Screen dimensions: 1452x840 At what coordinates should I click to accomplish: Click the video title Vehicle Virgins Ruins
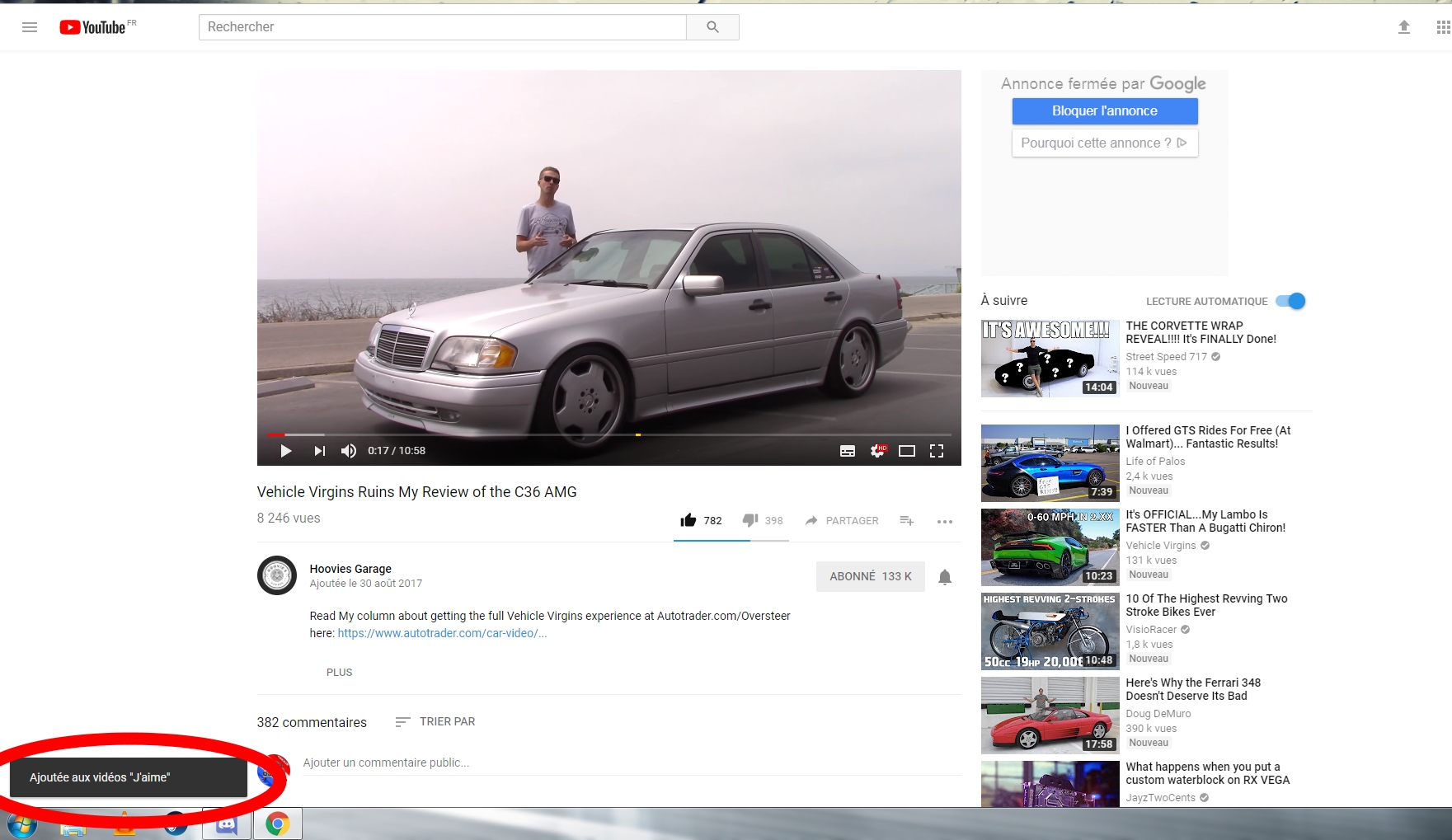pos(416,492)
